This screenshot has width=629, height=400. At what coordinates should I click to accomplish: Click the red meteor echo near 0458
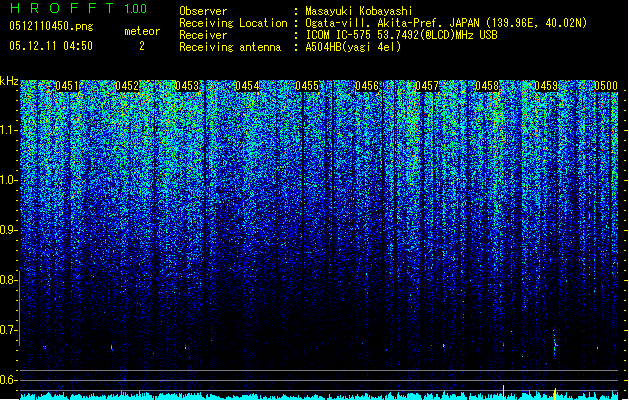(503, 344)
